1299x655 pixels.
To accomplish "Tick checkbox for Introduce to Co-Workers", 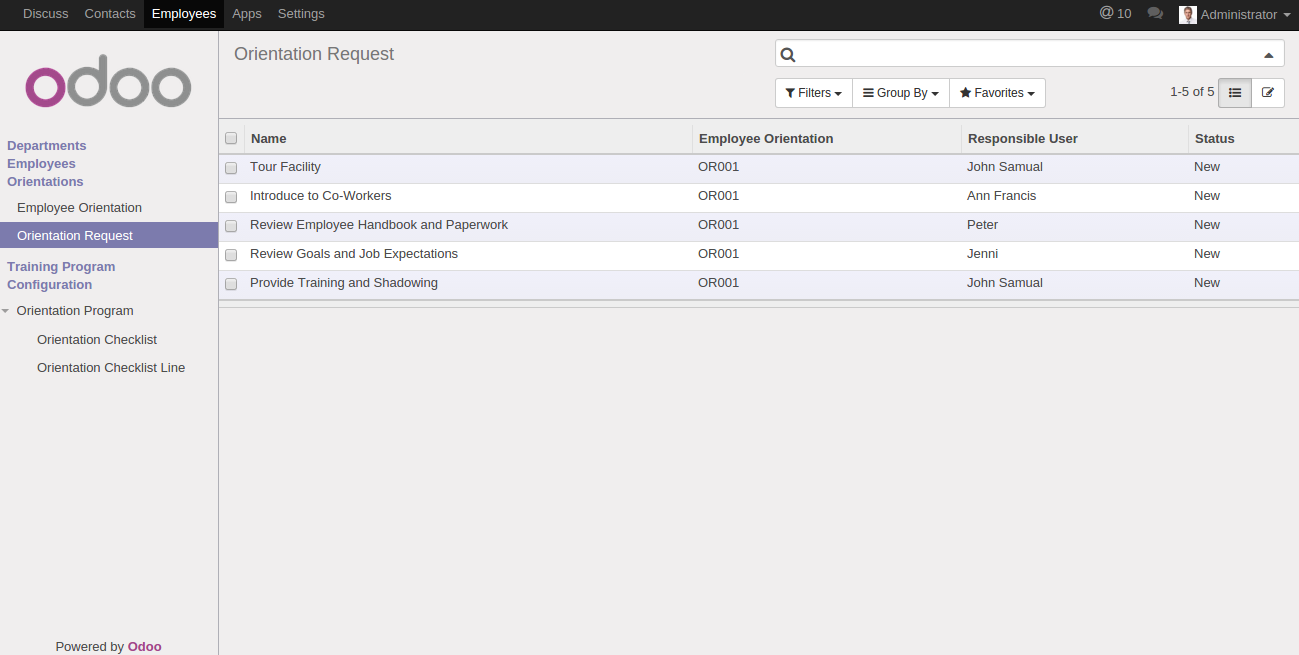I will [231, 197].
